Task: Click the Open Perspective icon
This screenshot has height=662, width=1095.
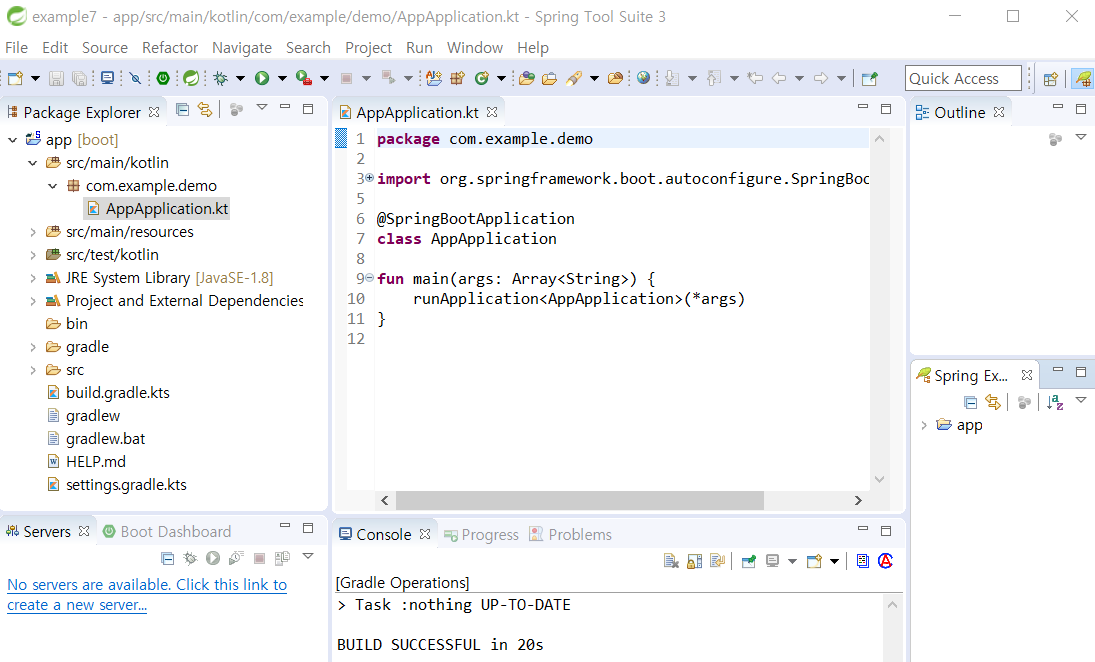Action: point(1050,79)
